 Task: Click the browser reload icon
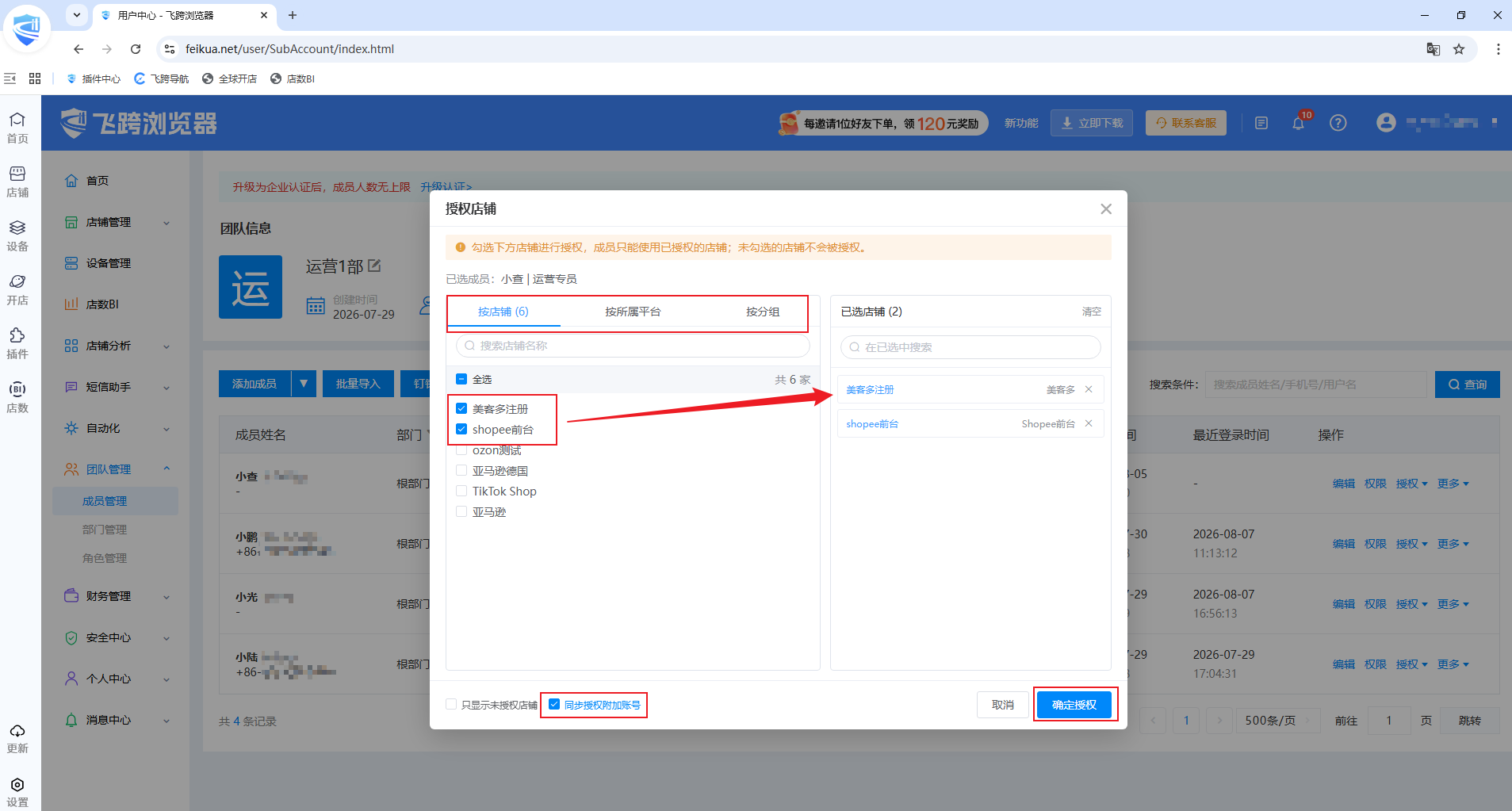tap(136, 49)
